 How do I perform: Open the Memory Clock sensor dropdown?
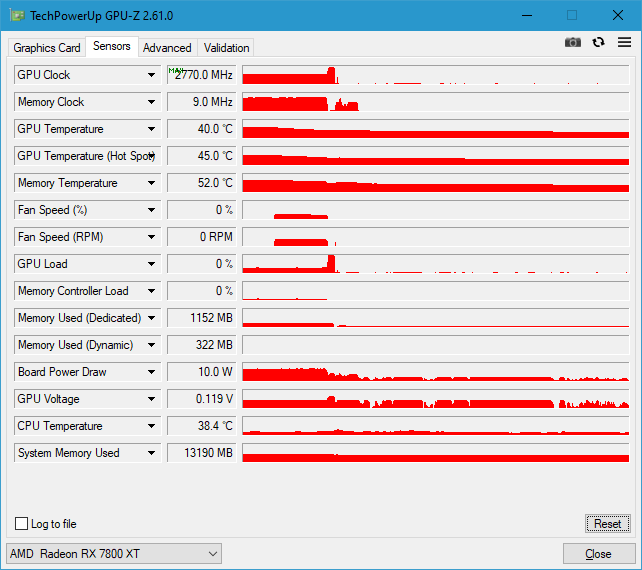(x=151, y=102)
